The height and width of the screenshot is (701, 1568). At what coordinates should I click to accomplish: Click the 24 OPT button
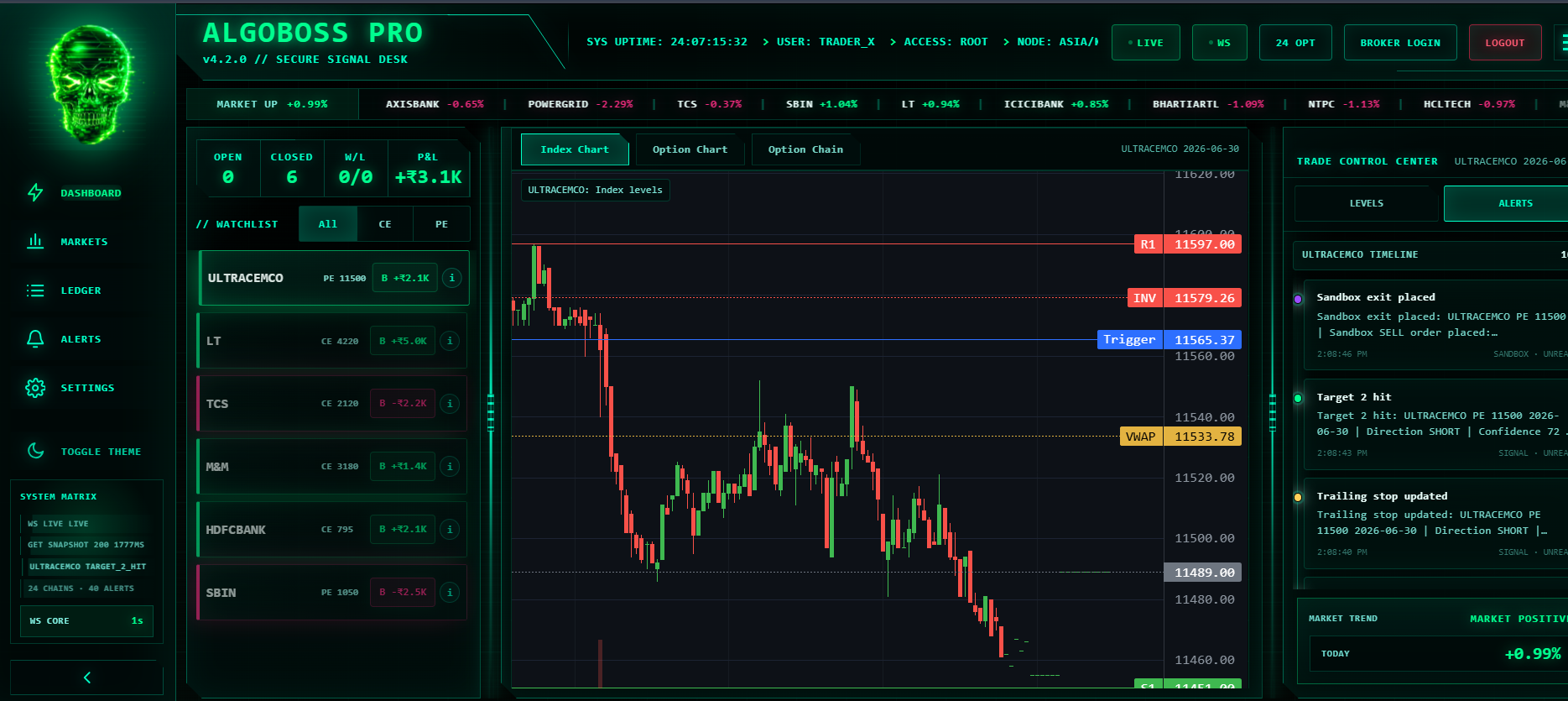1295,43
